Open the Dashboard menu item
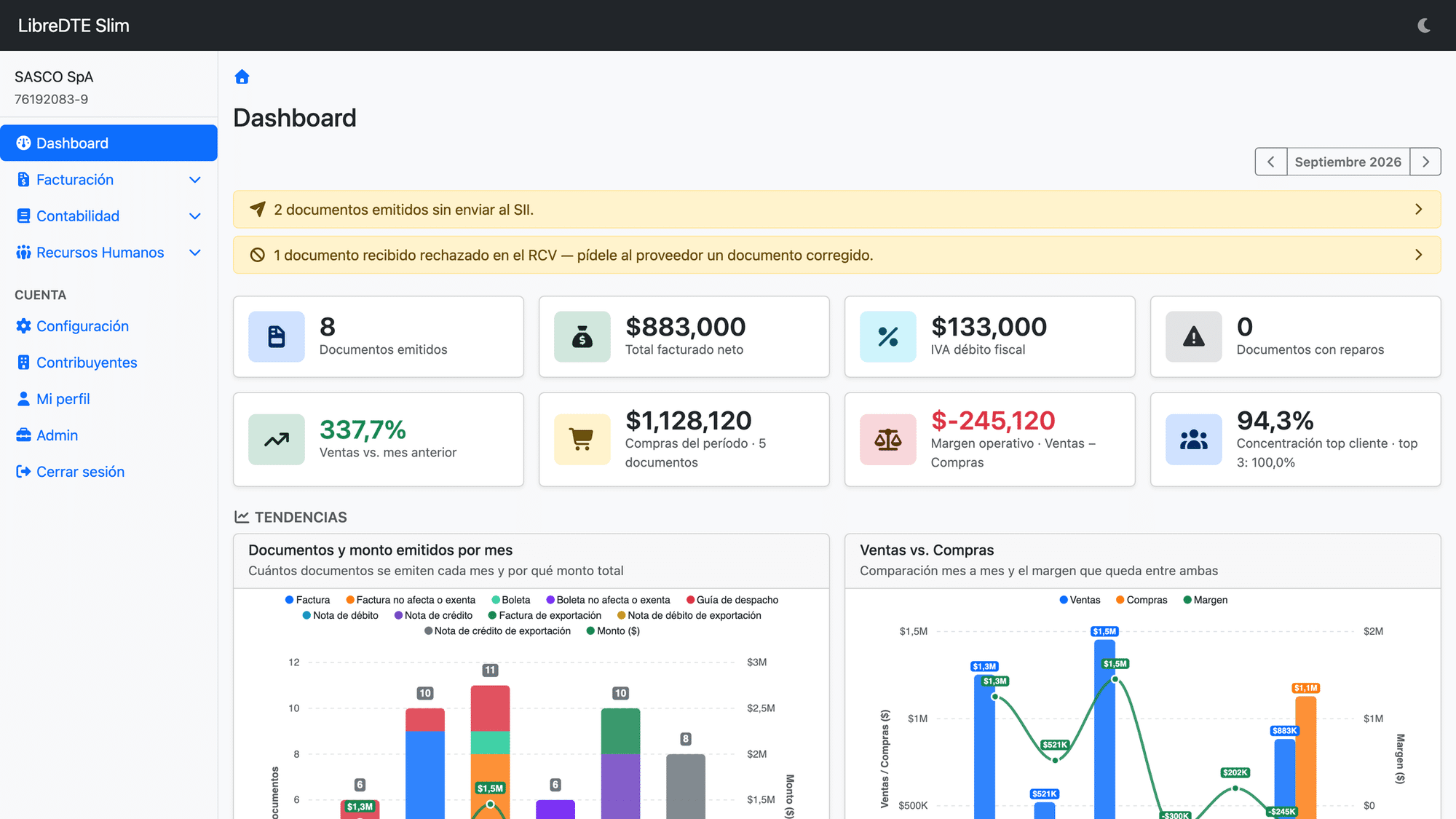Image resolution: width=1456 pixels, height=819 pixels. pos(108,143)
